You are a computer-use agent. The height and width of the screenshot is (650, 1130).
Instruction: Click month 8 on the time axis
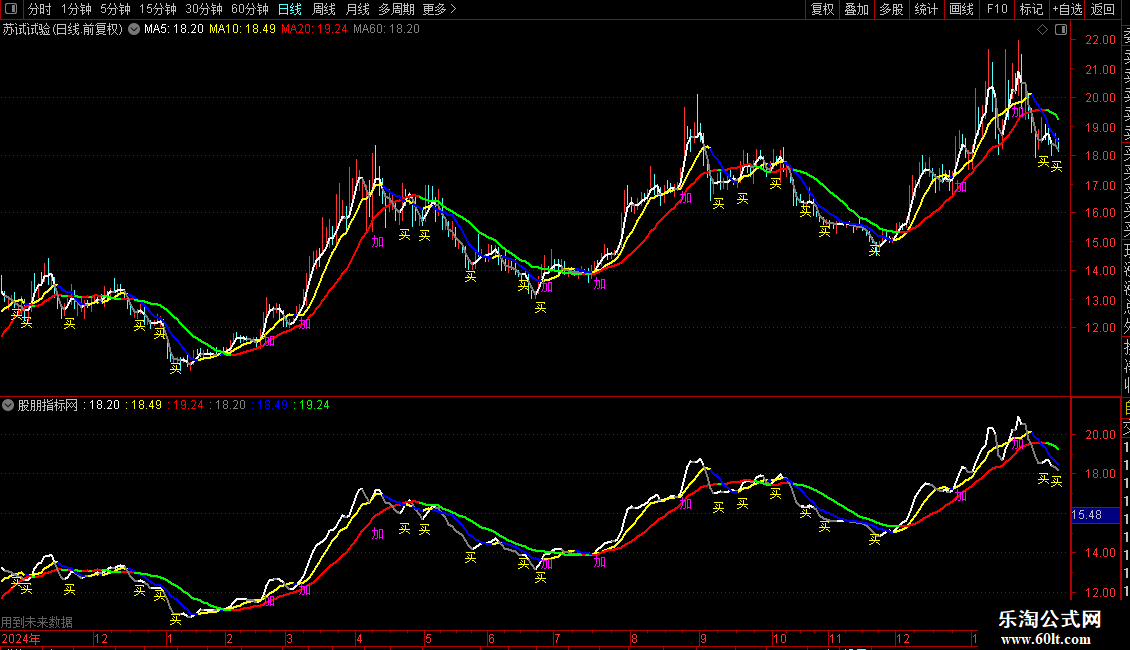click(x=634, y=638)
